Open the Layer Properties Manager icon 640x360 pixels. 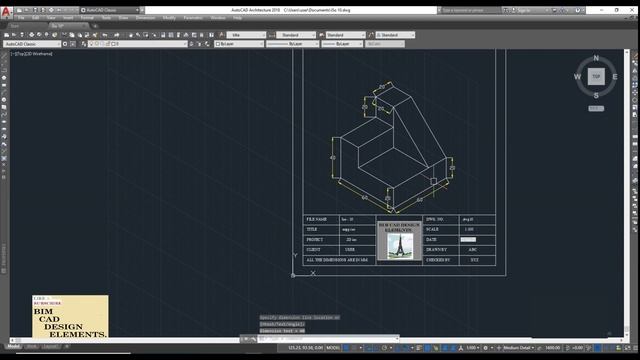[x=84, y=44]
